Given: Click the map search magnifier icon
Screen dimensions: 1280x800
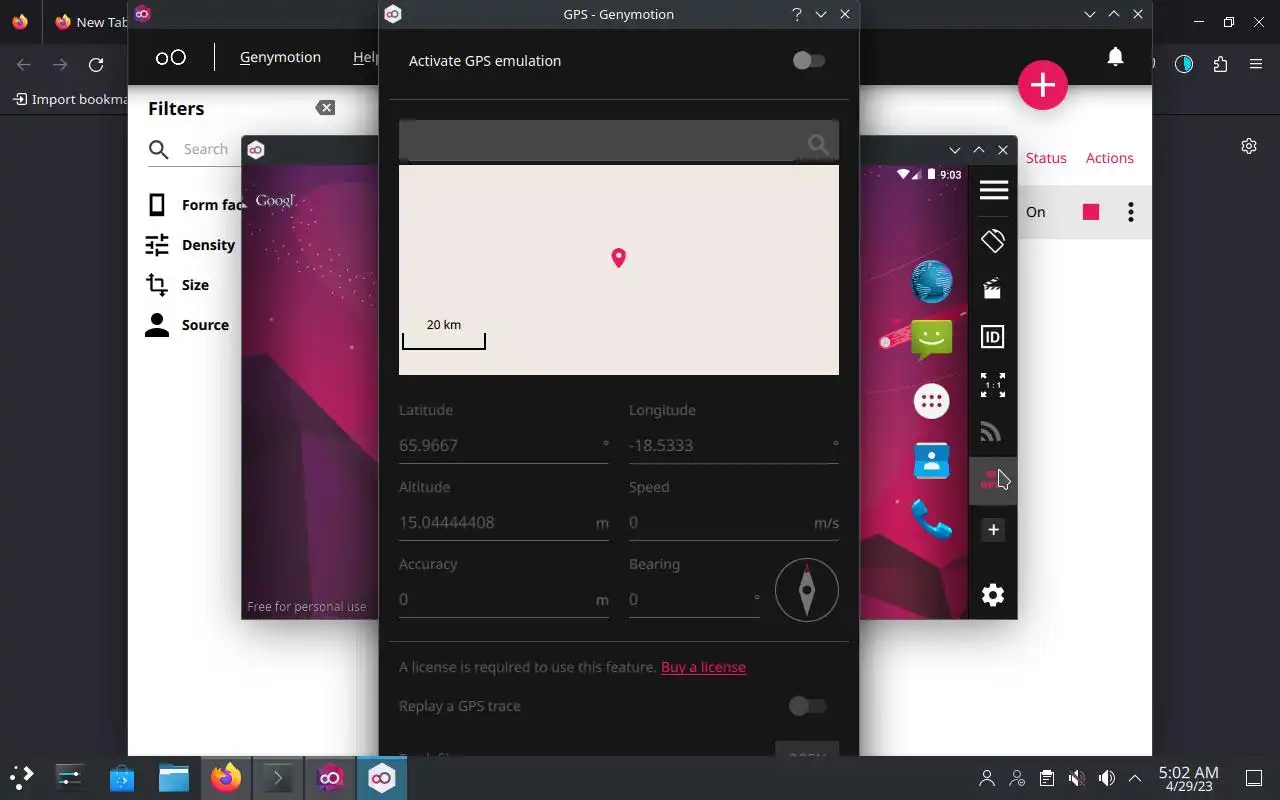Looking at the screenshot, I should [x=818, y=145].
